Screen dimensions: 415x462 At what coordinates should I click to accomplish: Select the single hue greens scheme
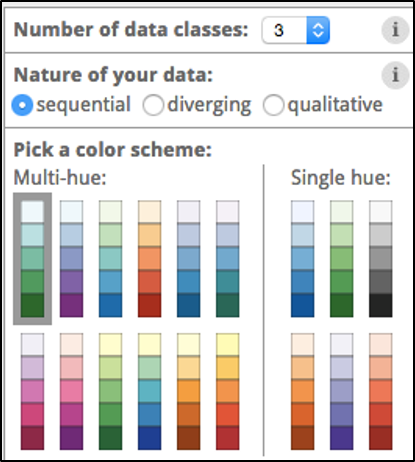click(x=341, y=259)
